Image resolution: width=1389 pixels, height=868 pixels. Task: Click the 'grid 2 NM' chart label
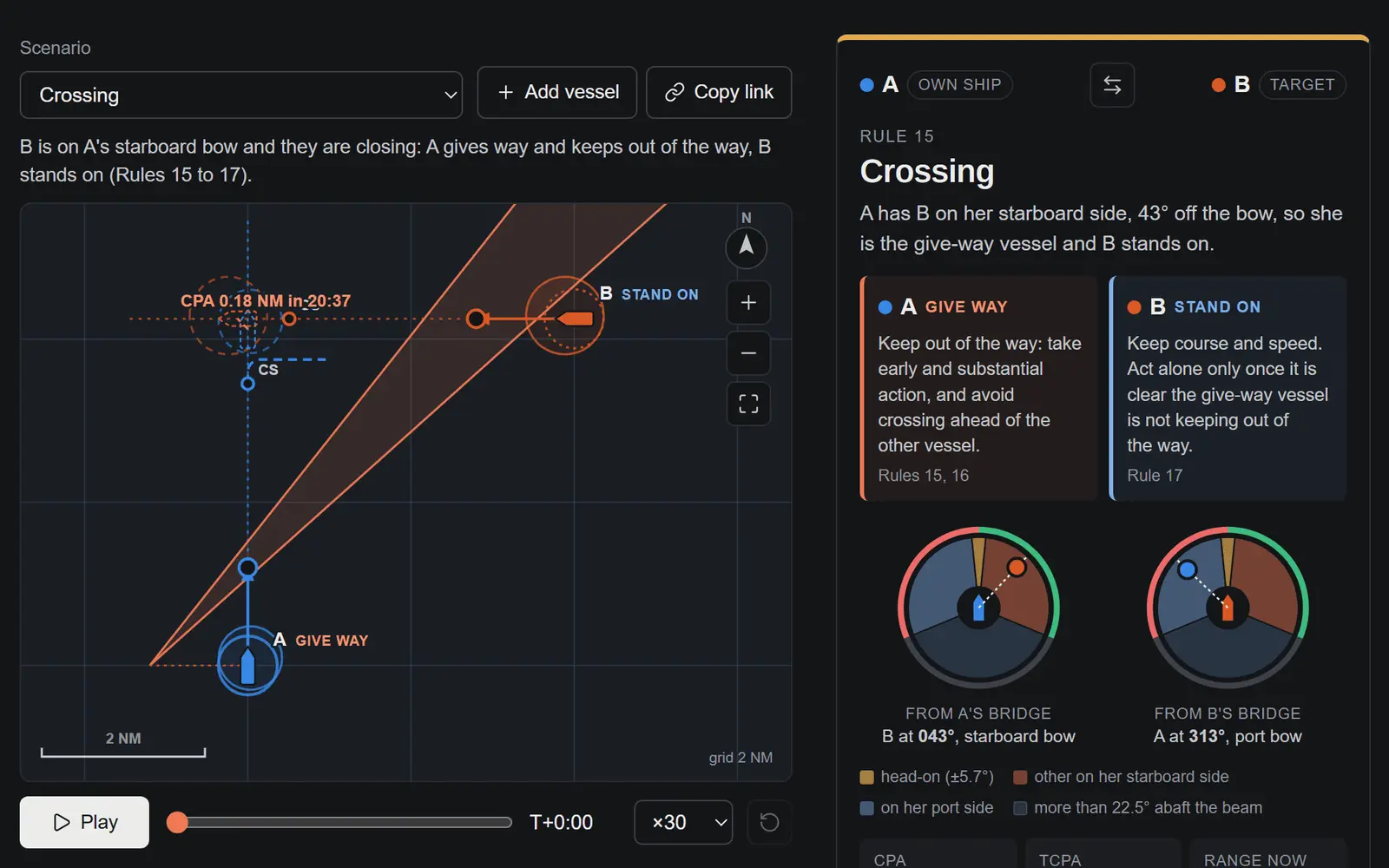click(741, 758)
